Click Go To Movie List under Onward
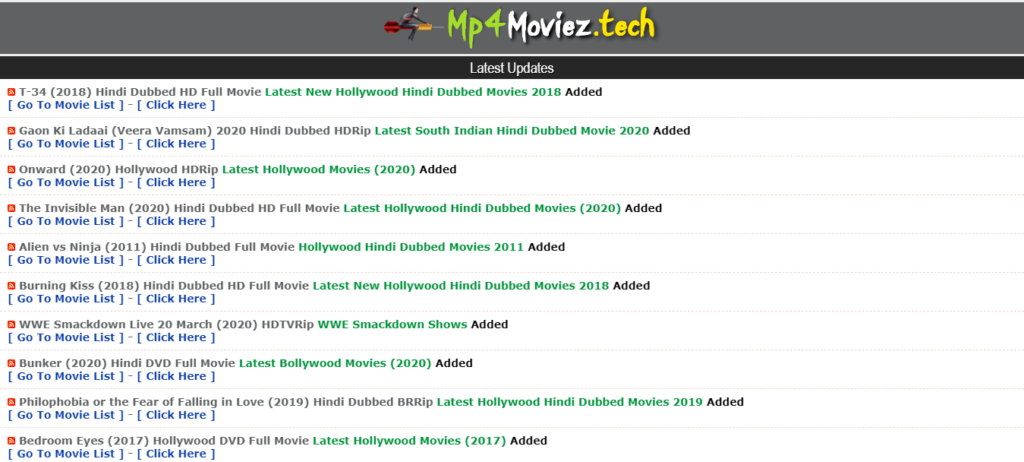The height and width of the screenshot is (462, 1024). (65, 182)
